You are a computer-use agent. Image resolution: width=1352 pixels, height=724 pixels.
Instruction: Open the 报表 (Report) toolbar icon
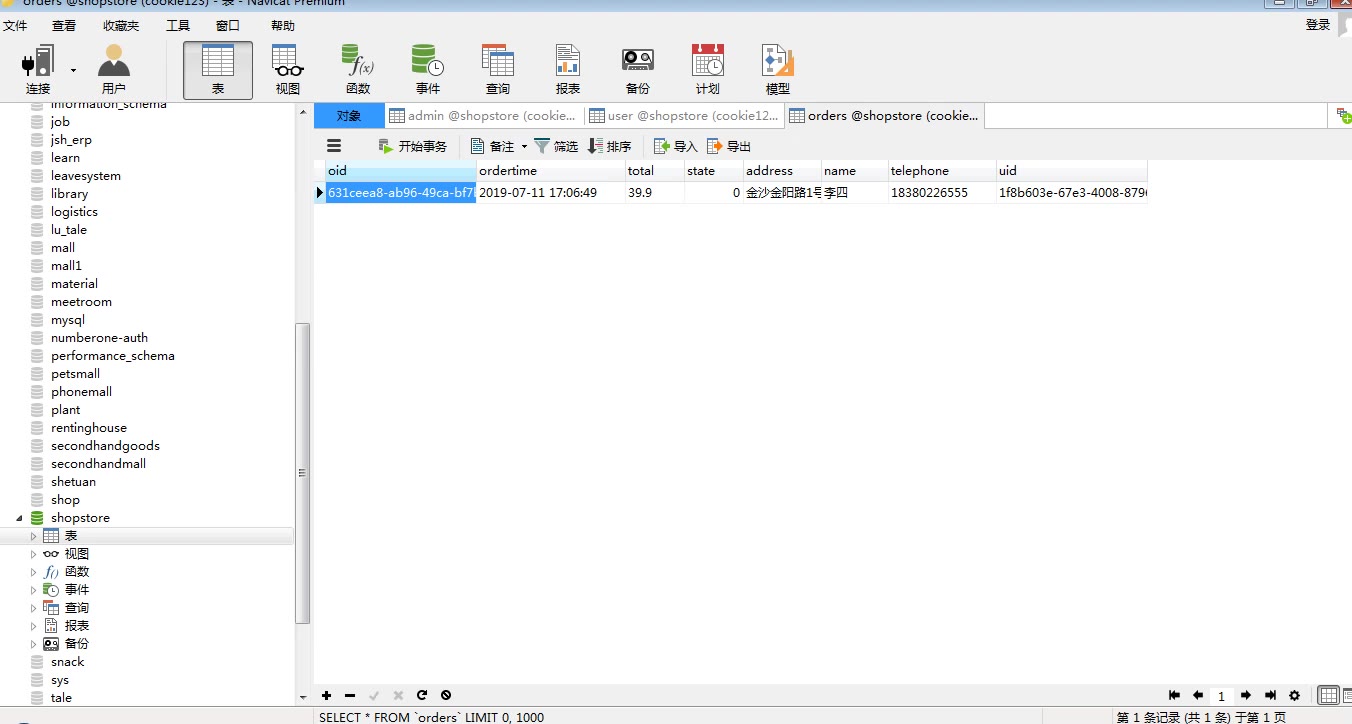[x=568, y=70]
